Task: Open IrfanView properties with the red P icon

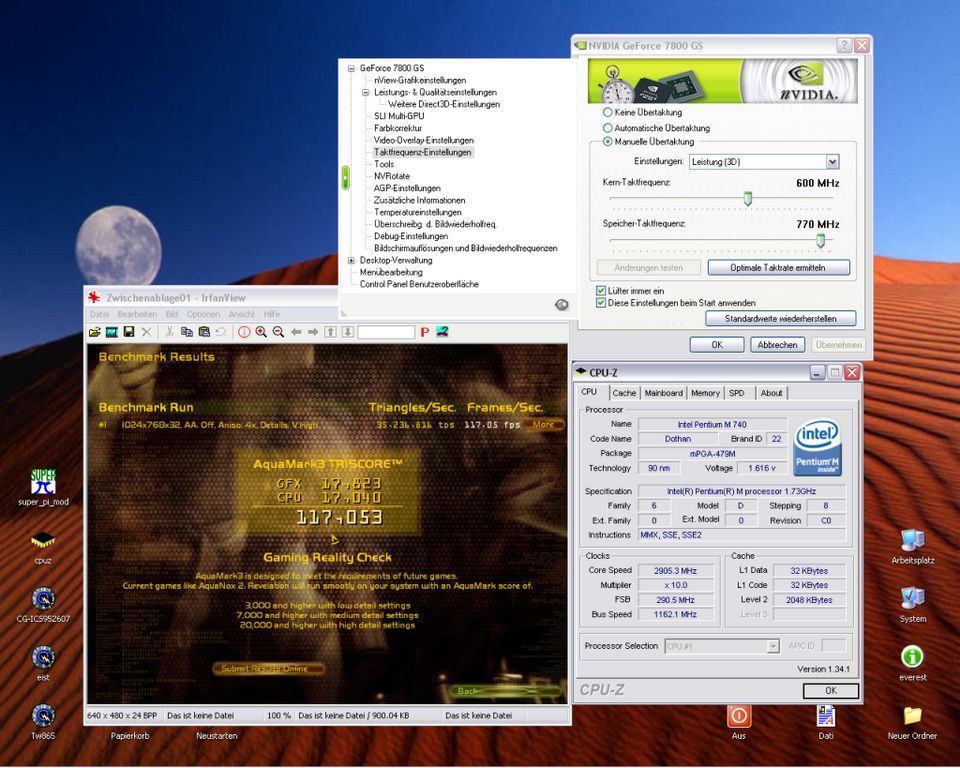Action: point(425,332)
